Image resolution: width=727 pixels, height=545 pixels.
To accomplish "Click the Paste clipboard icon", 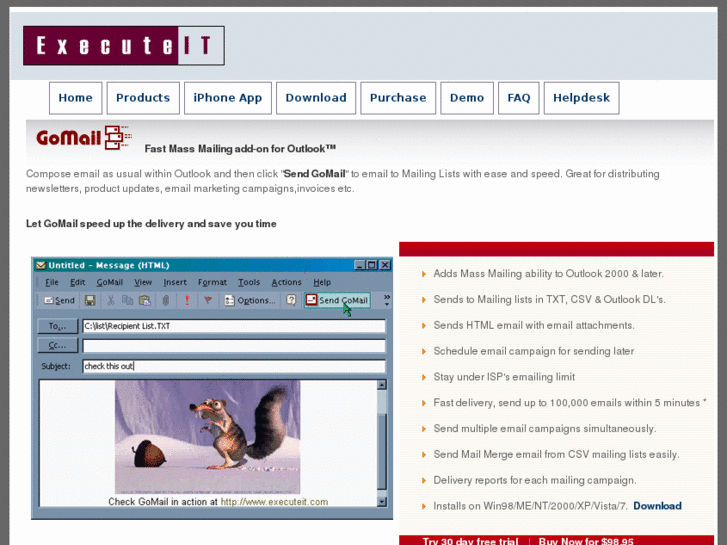I will pyautogui.click(x=145, y=301).
